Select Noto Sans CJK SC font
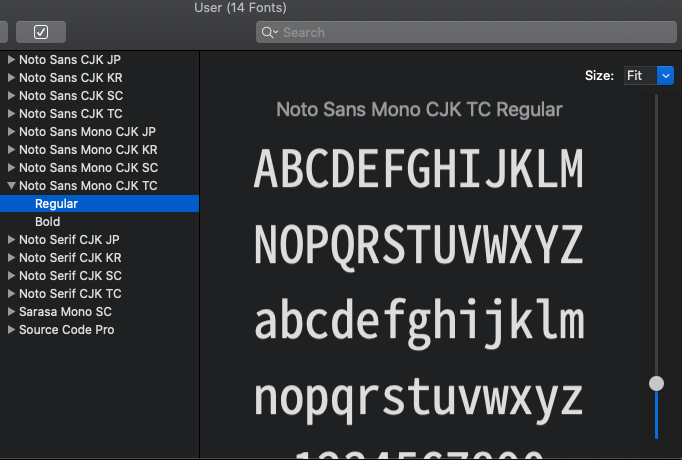Screen dimensions: 682x460 coord(70,95)
